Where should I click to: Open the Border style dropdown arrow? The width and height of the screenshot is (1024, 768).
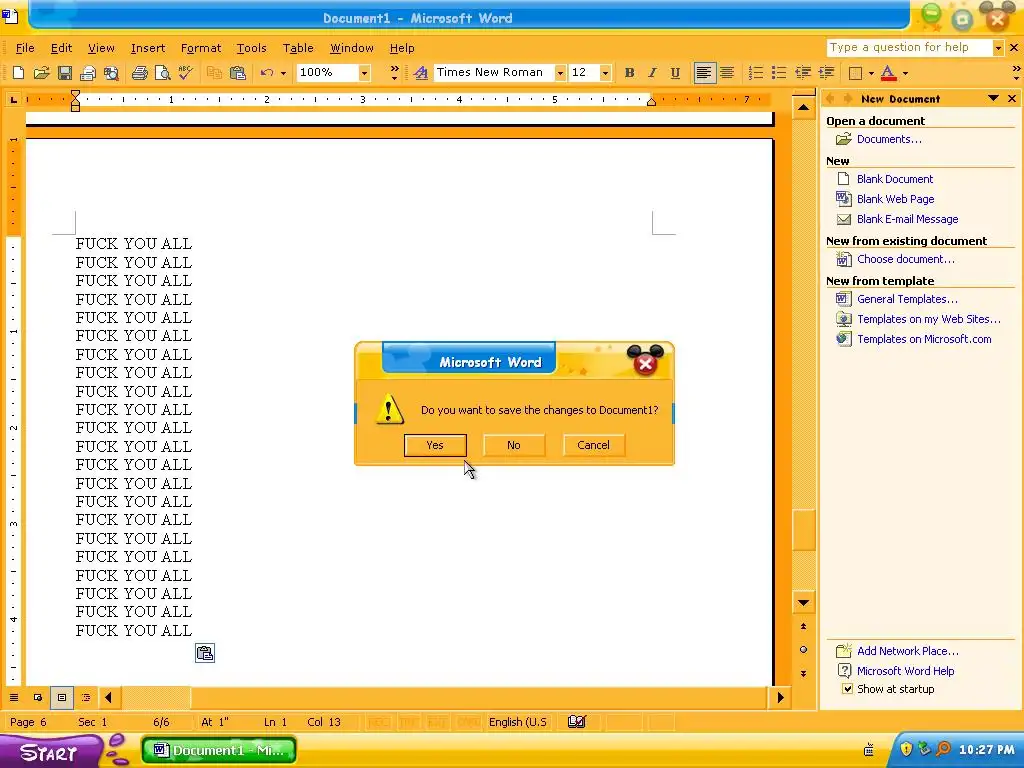point(871,73)
